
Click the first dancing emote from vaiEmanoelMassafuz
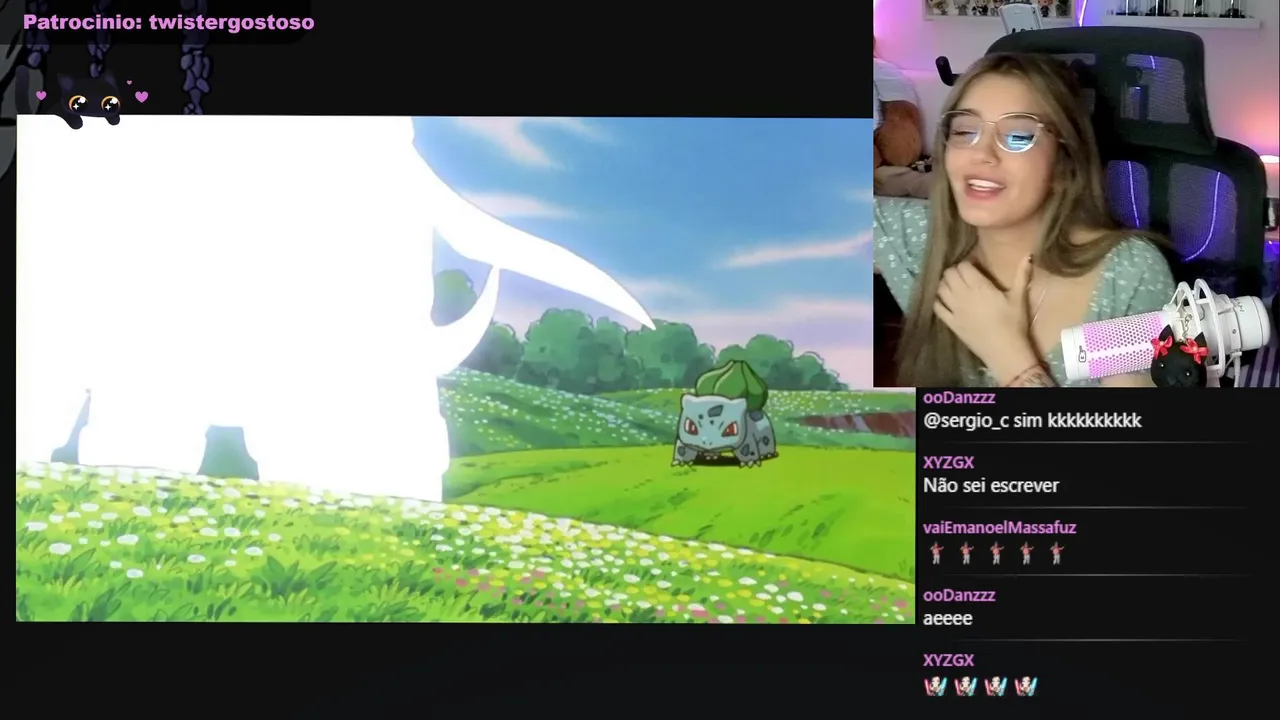pos(936,553)
